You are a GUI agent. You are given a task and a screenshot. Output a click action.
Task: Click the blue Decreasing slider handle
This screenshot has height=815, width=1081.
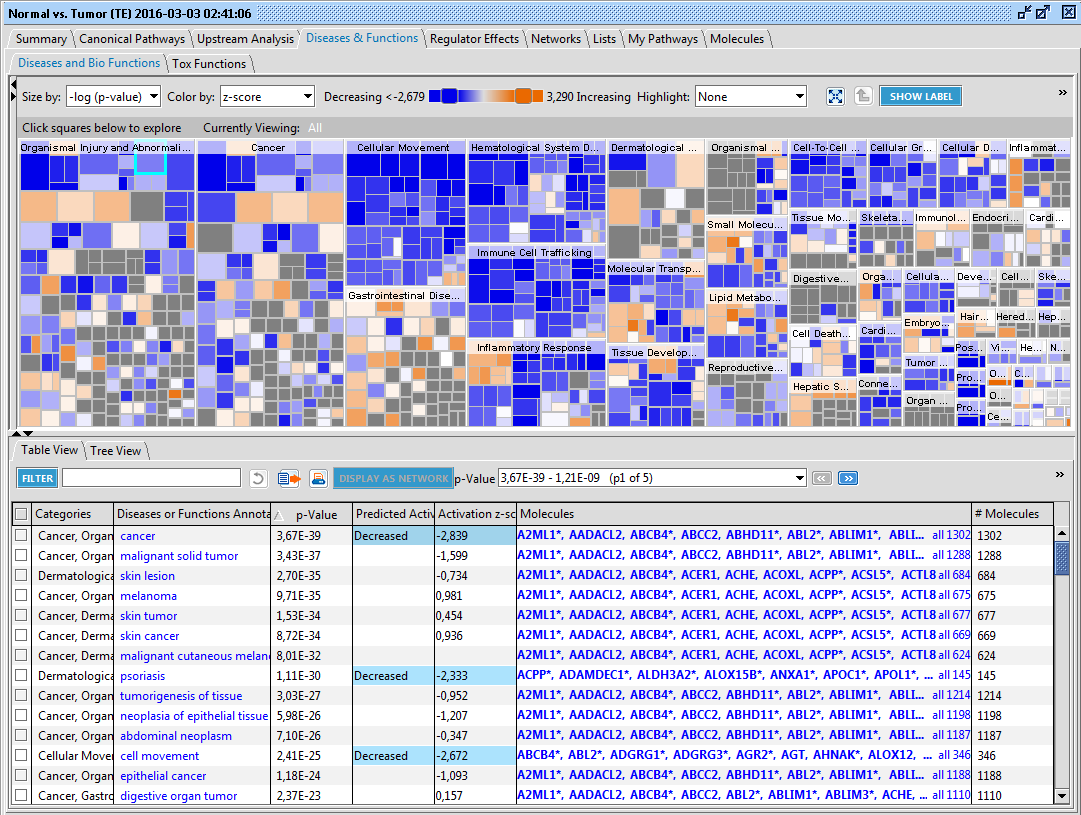coord(449,96)
